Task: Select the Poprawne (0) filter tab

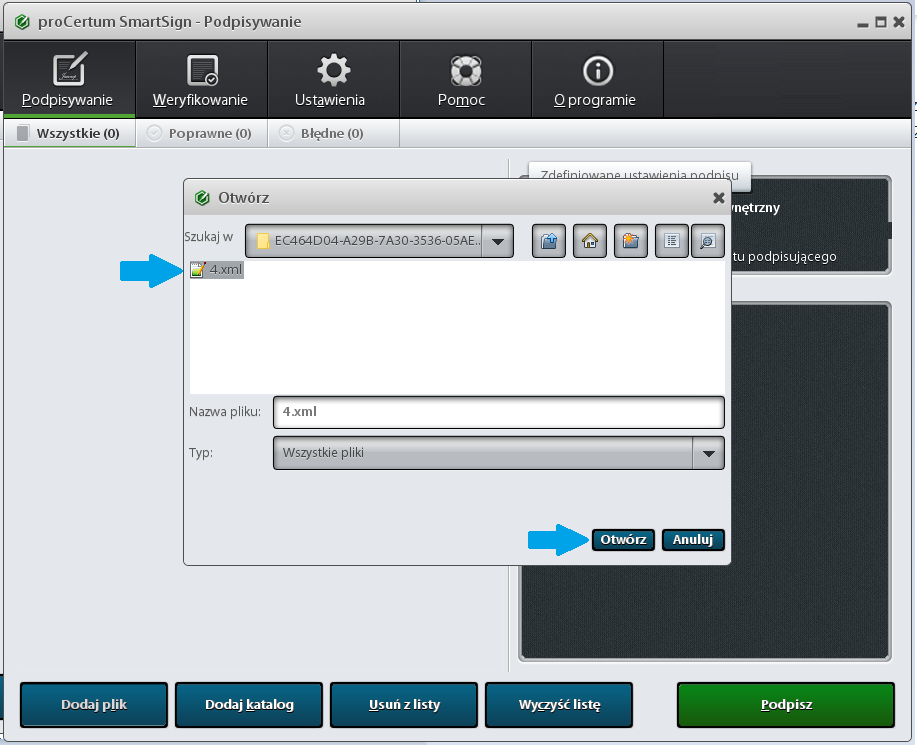Action: click(201, 133)
